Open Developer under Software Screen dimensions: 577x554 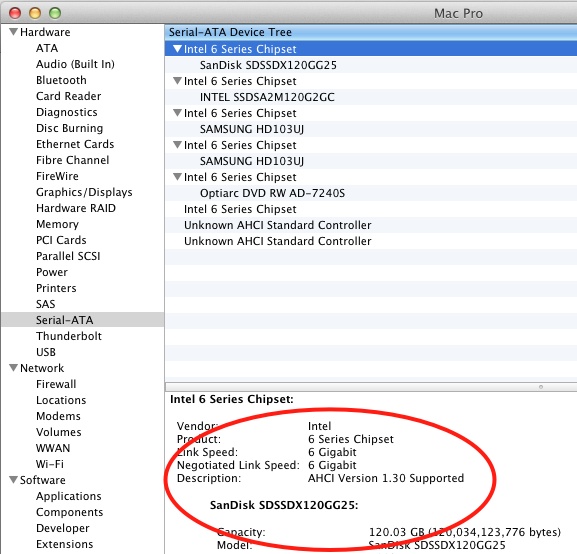point(63,528)
